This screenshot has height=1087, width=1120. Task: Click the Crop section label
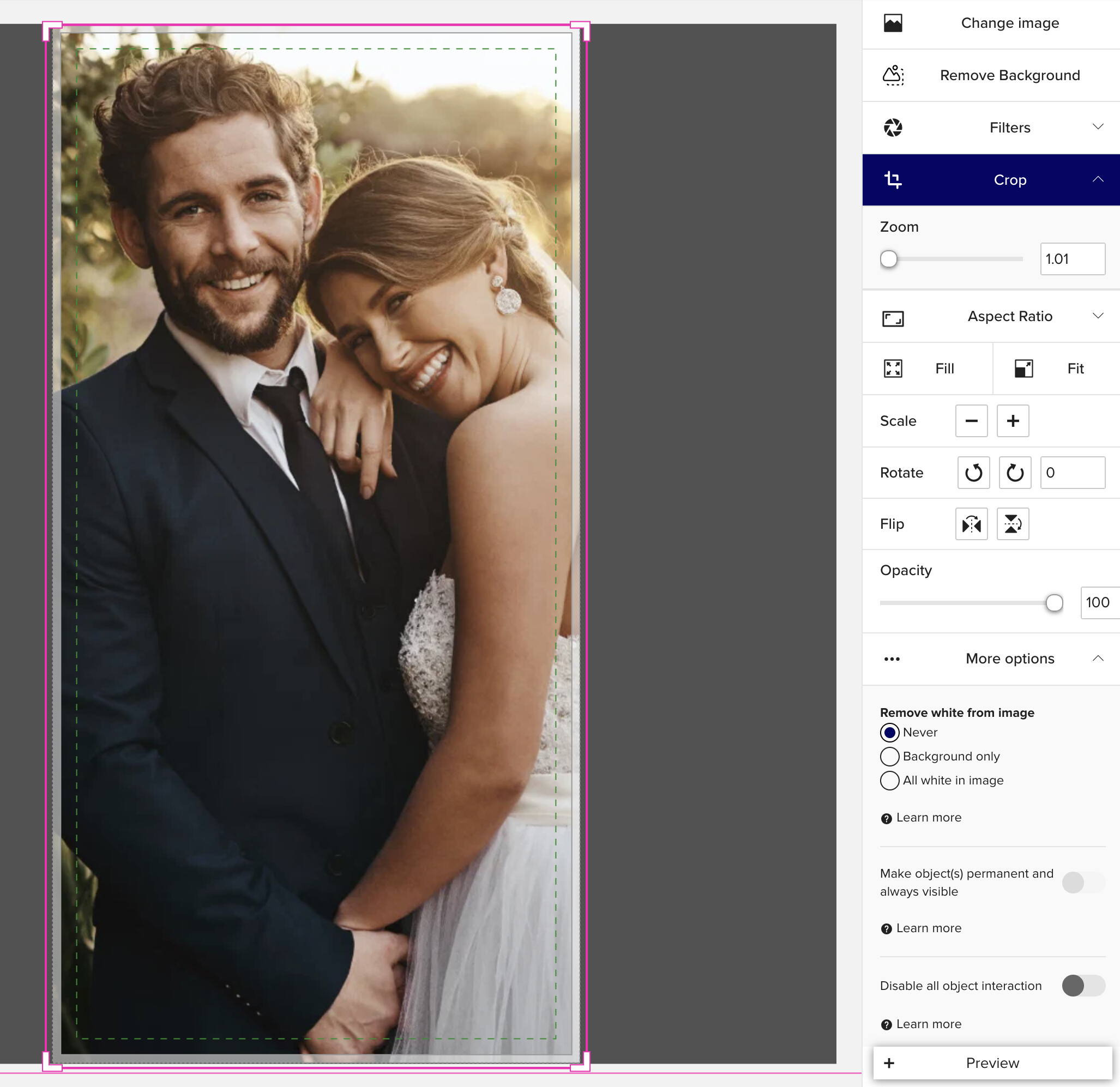pos(1010,180)
